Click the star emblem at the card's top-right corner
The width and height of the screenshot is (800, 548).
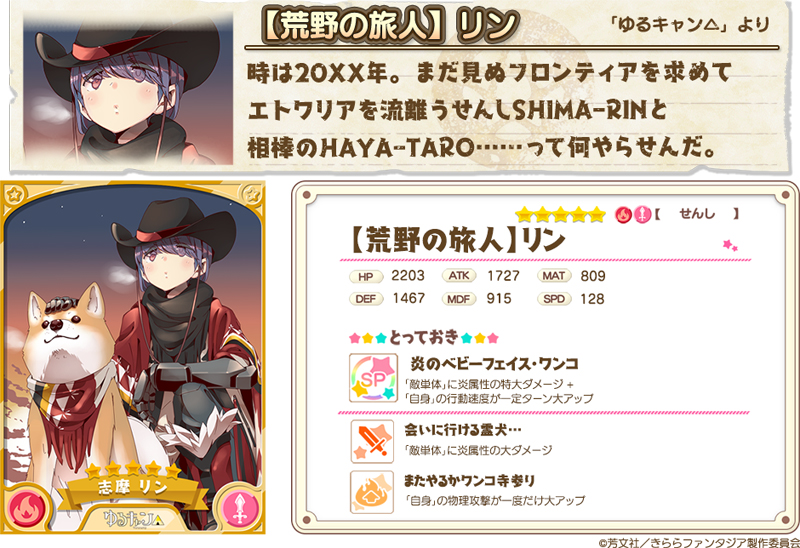coord(252,193)
